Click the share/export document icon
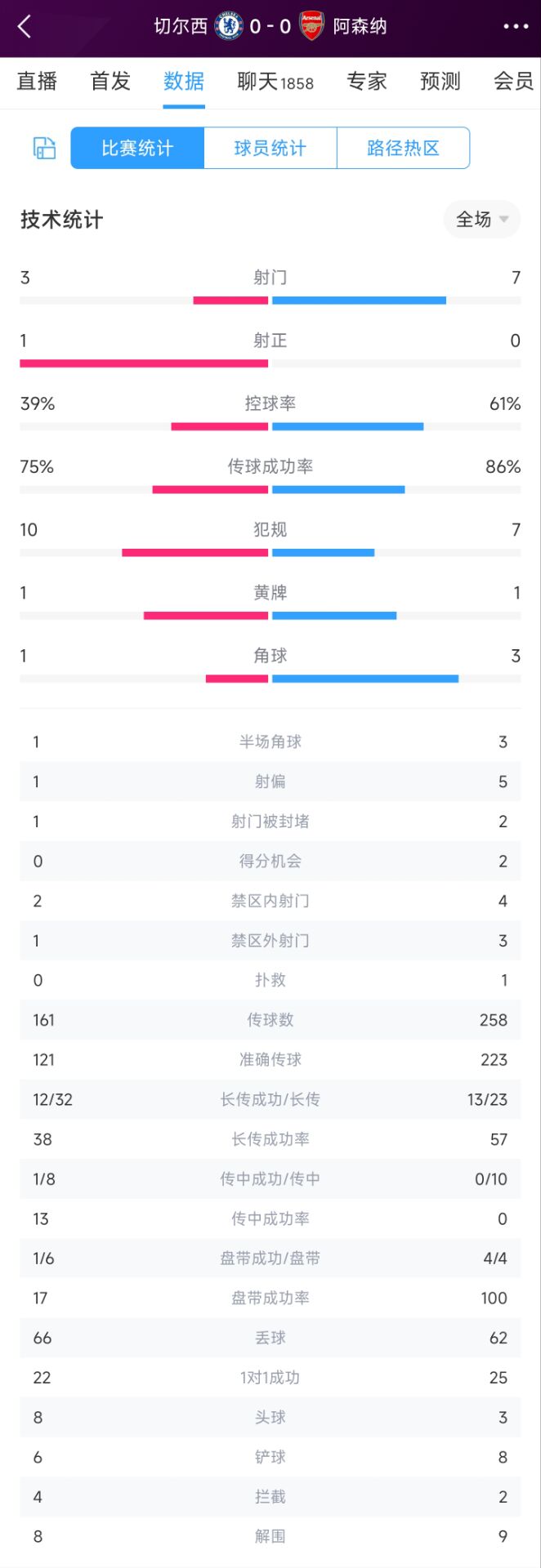Image resolution: width=541 pixels, height=1568 pixels. point(44,148)
